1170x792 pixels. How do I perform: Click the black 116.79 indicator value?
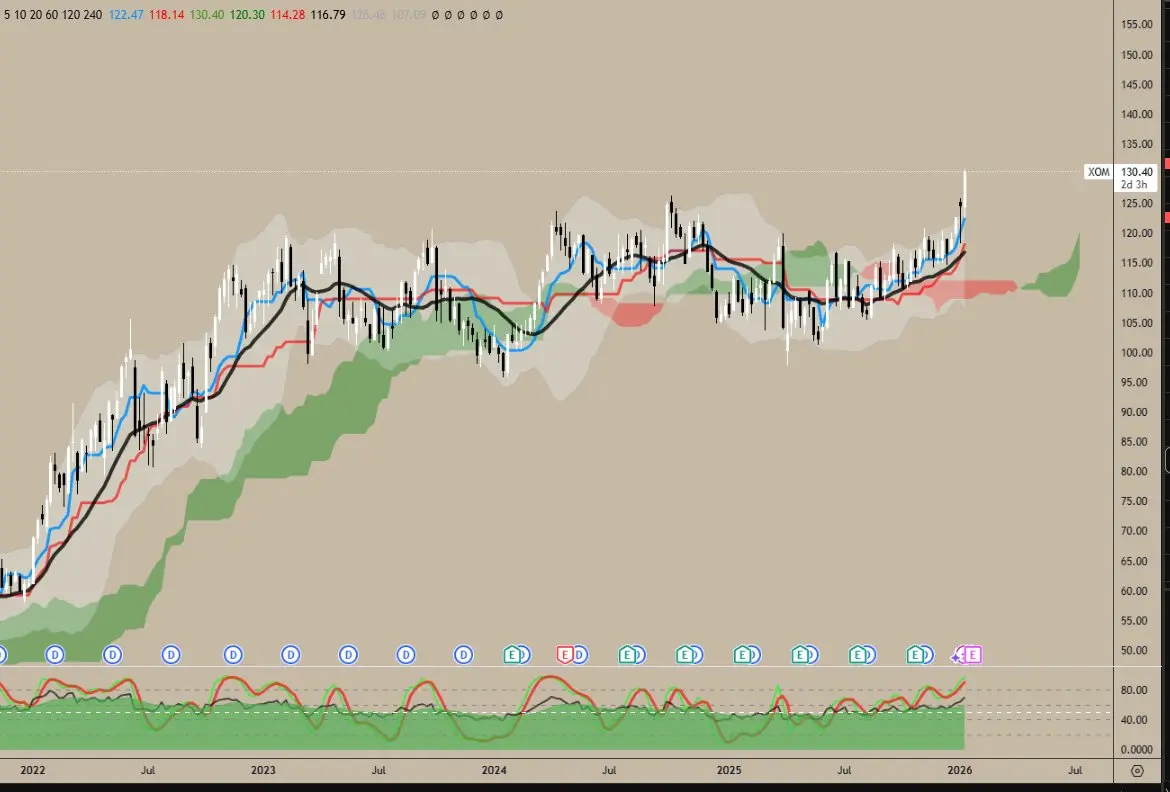328,15
